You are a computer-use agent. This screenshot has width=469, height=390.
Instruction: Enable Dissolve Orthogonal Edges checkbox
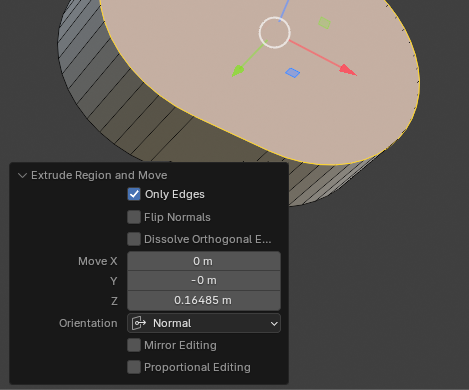134,239
